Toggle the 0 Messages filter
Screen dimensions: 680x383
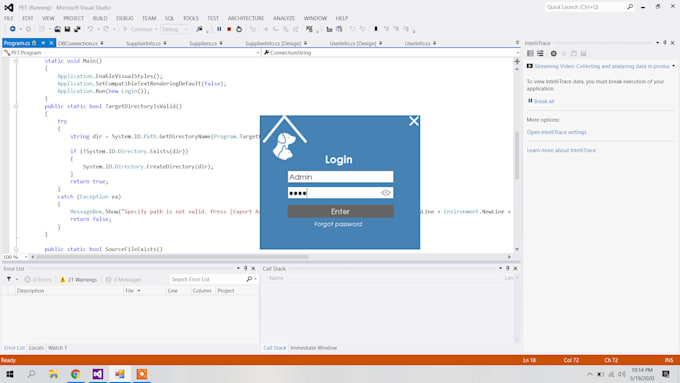123,280
